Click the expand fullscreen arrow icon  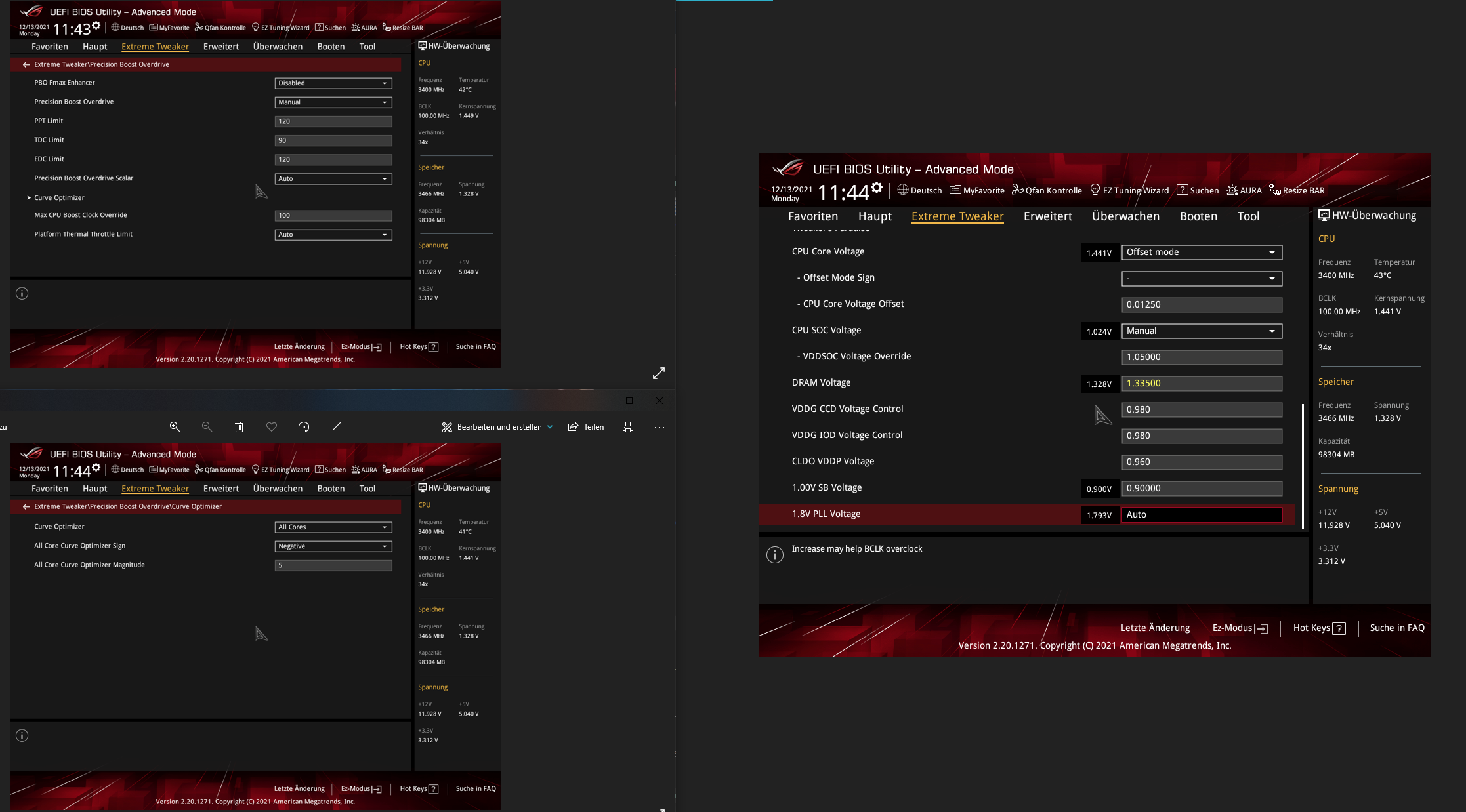click(659, 373)
